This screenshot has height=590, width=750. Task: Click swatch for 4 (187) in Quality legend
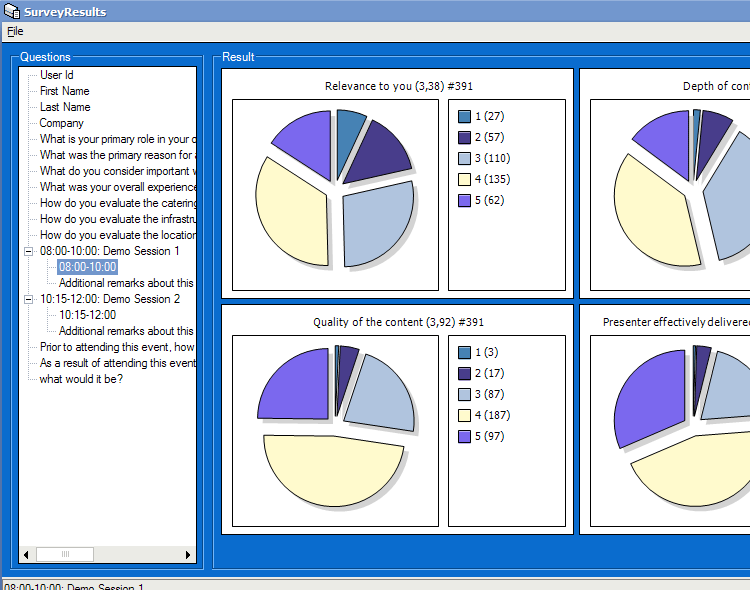[464, 416]
